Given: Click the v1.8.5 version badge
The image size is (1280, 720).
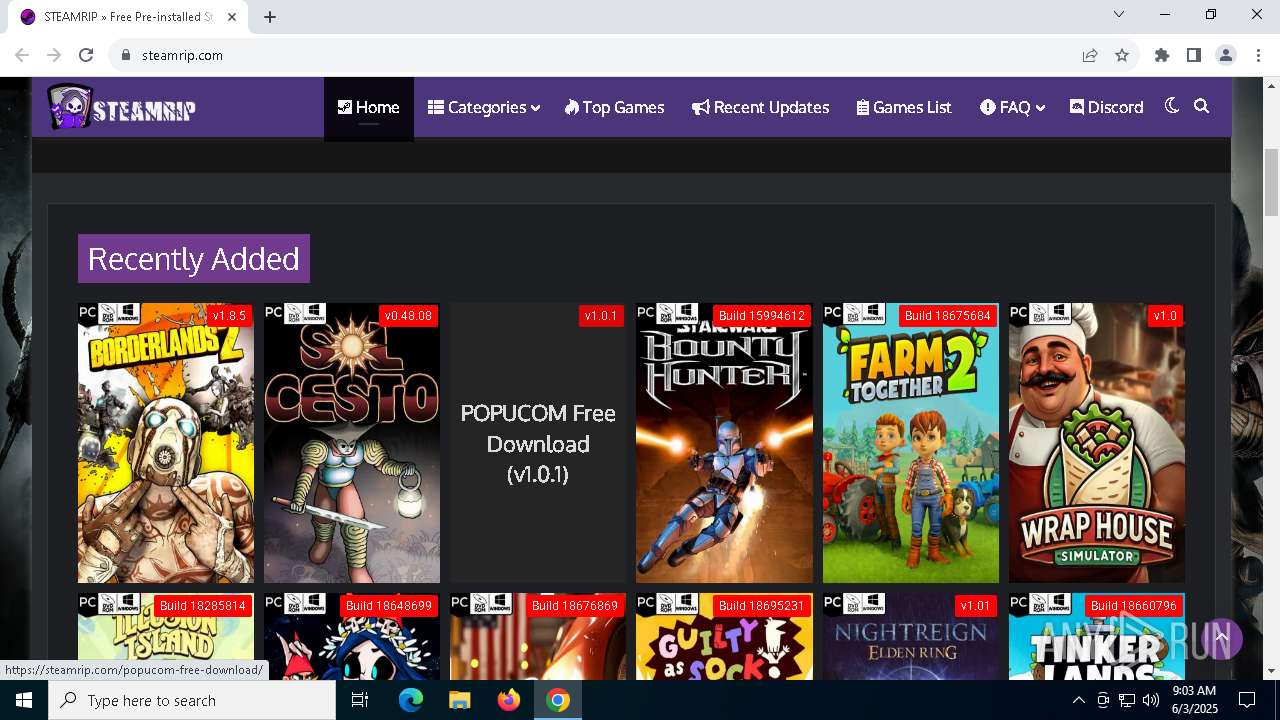Looking at the screenshot, I should click(x=229, y=315).
